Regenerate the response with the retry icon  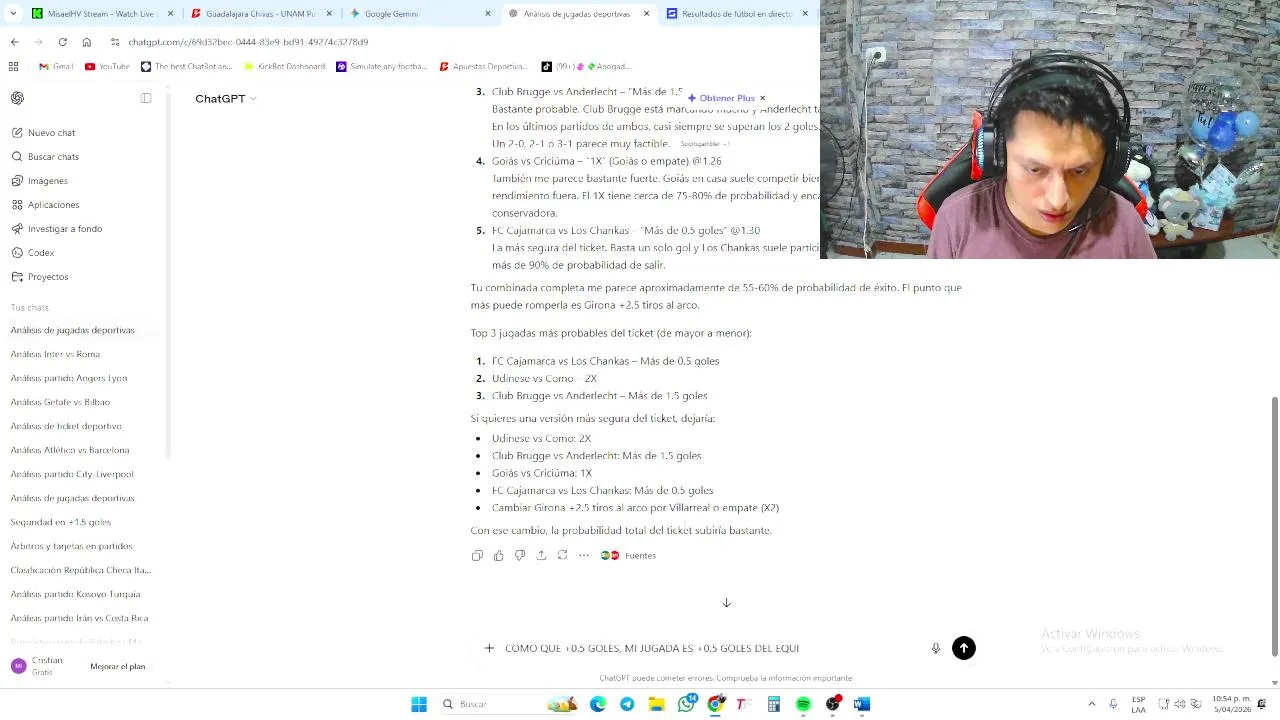coord(562,555)
